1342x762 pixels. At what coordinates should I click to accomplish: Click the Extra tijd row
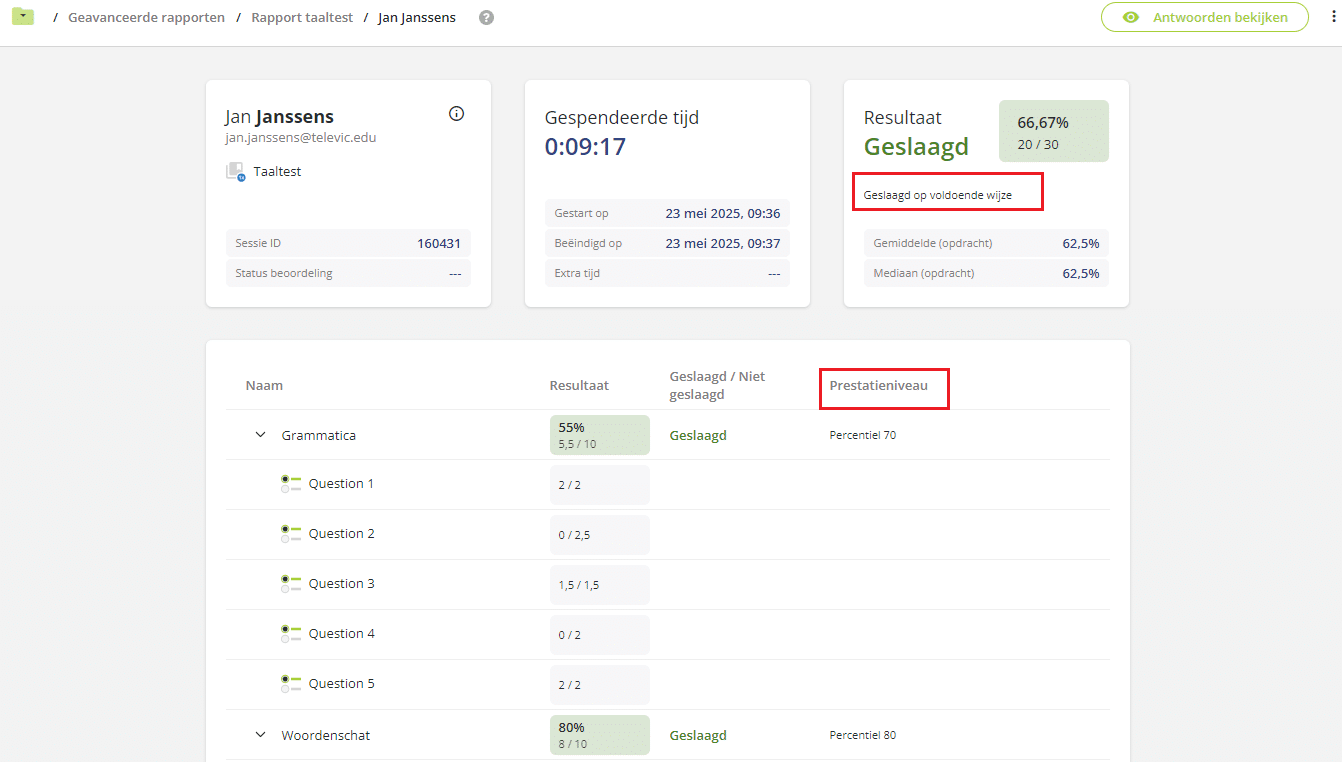[x=667, y=273]
